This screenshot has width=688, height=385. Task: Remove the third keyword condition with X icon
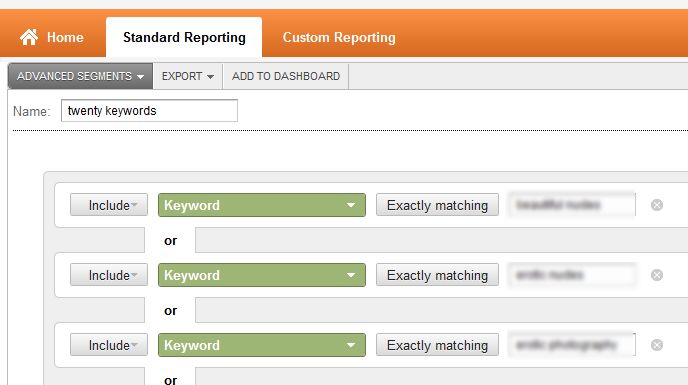tap(657, 345)
